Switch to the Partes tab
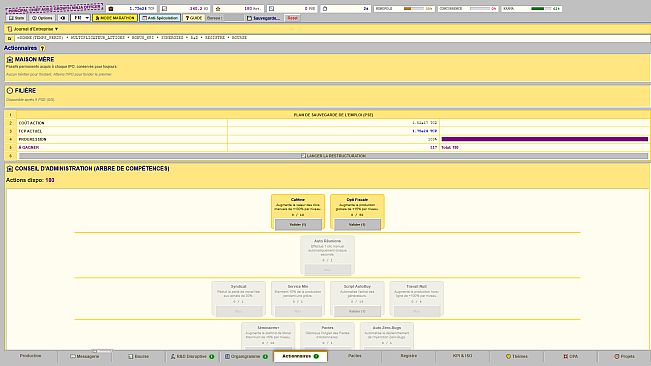The width and height of the screenshot is (651, 366). [355, 356]
